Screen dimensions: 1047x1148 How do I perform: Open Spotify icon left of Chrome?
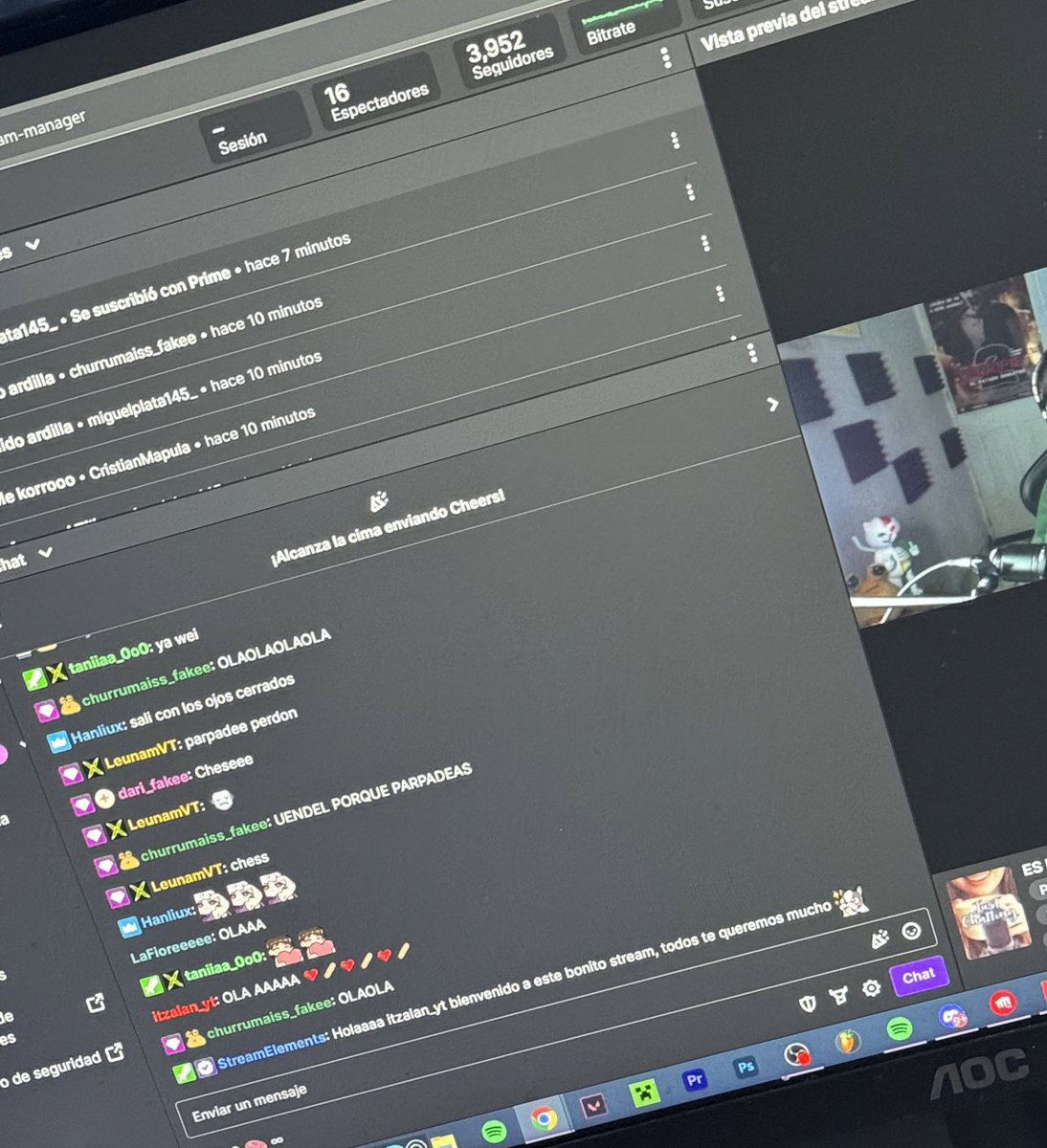click(494, 1132)
